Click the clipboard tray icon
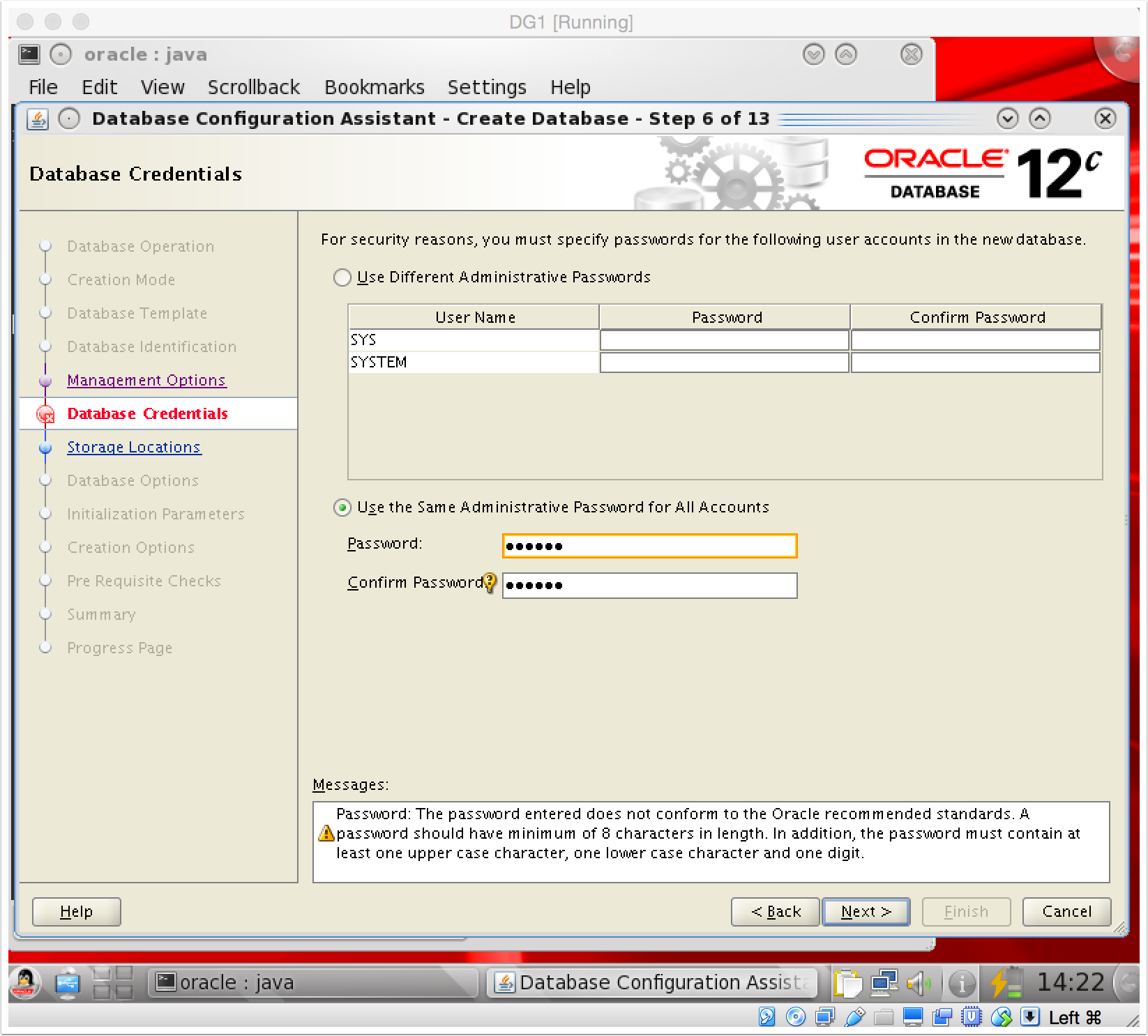The height and width of the screenshot is (1036, 1148). click(849, 984)
